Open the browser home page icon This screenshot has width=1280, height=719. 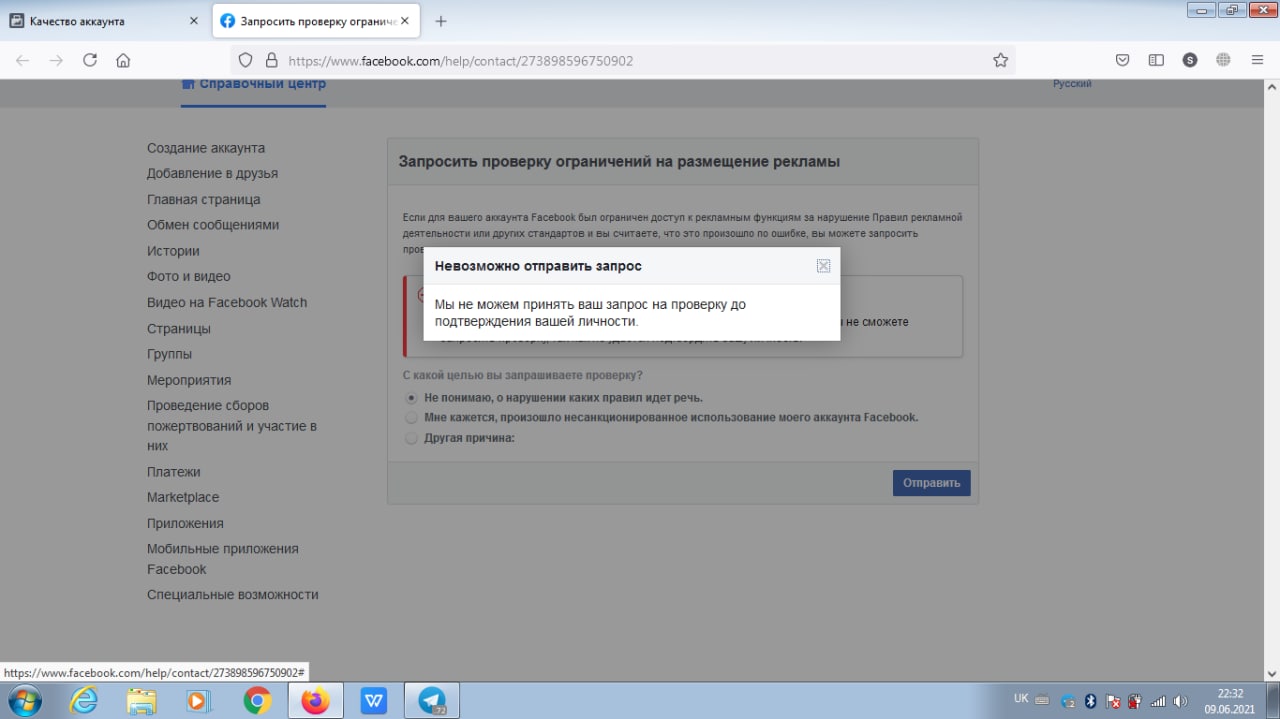[x=123, y=60]
